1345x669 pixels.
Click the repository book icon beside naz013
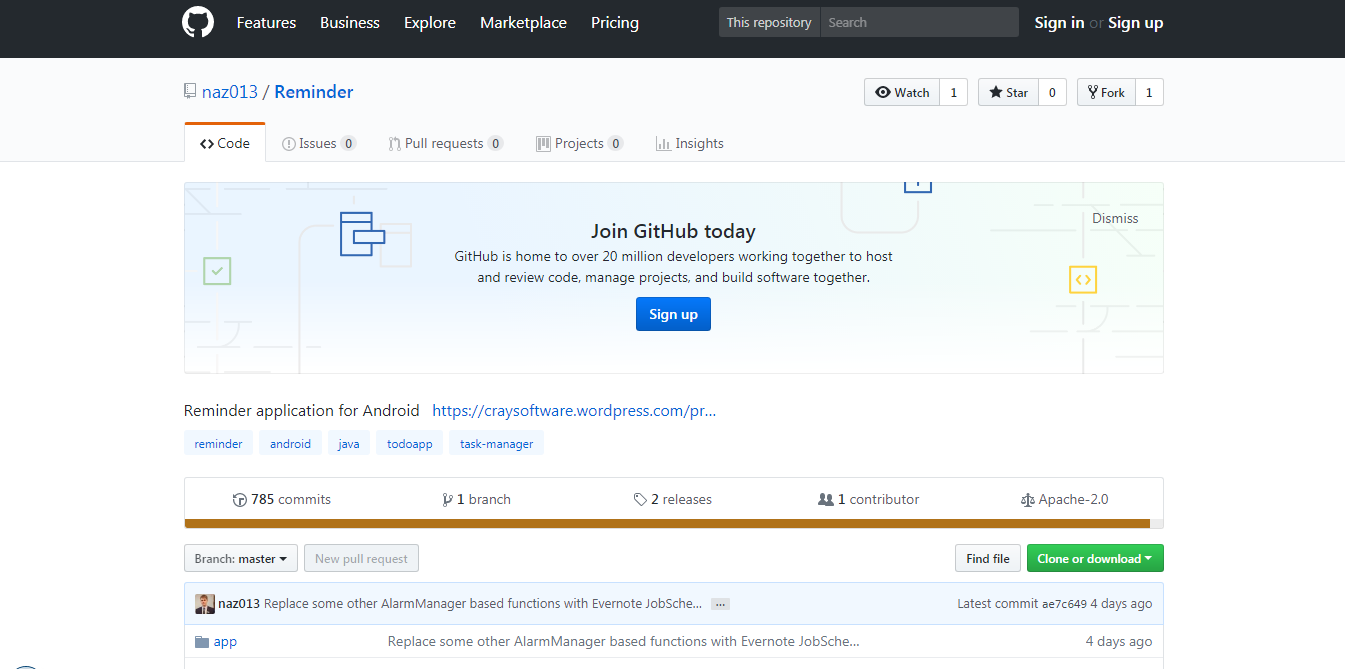190,92
